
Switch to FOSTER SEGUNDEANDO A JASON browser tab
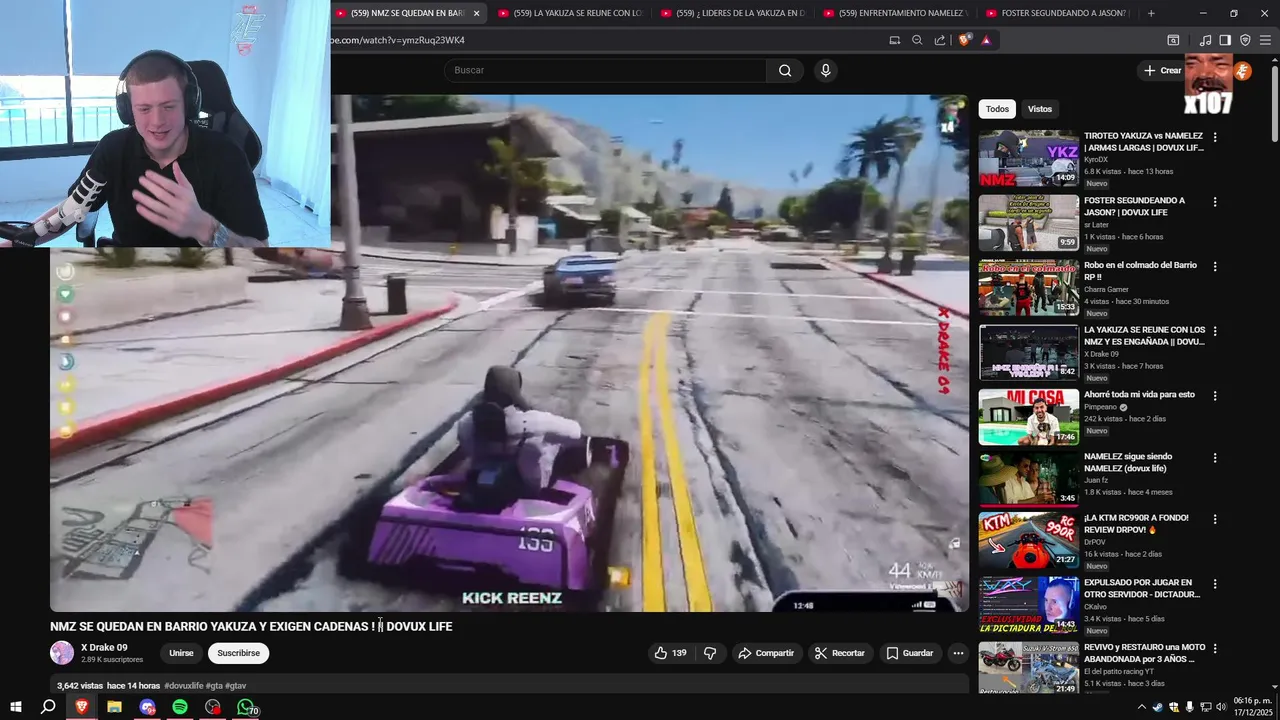pyautogui.click(x=1058, y=13)
